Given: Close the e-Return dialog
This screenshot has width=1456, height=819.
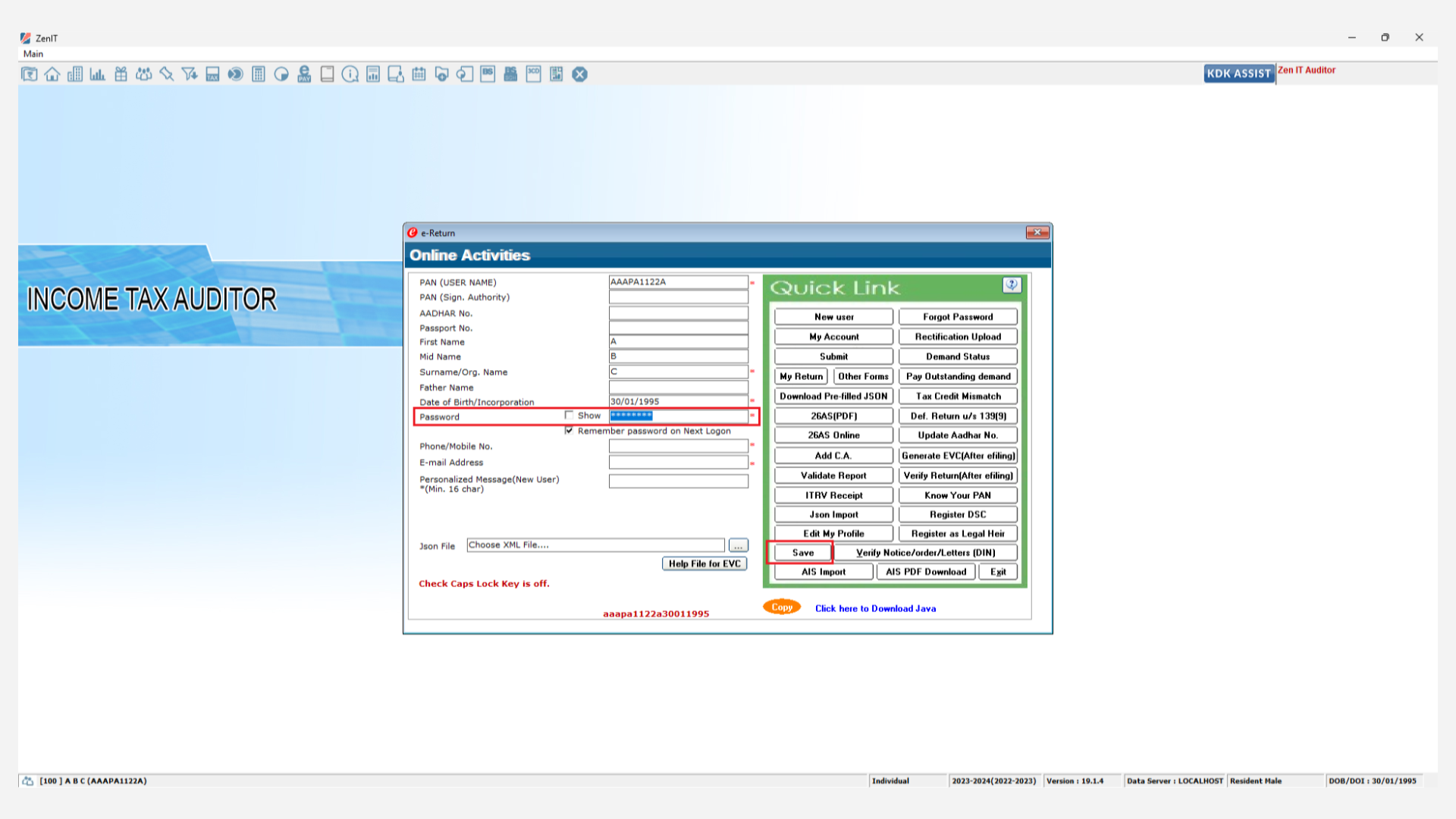Looking at the screenshot, I should coord(1037,233).
